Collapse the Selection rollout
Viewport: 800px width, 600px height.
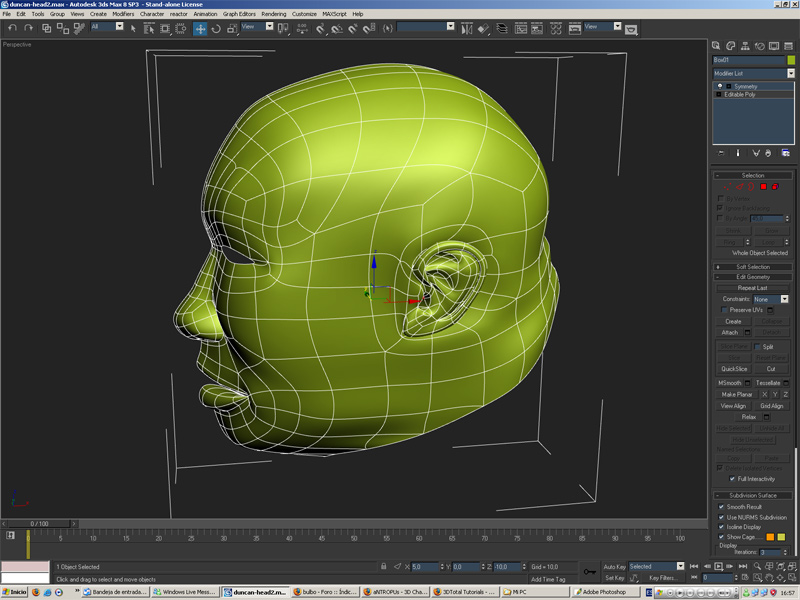click(753, 176)
